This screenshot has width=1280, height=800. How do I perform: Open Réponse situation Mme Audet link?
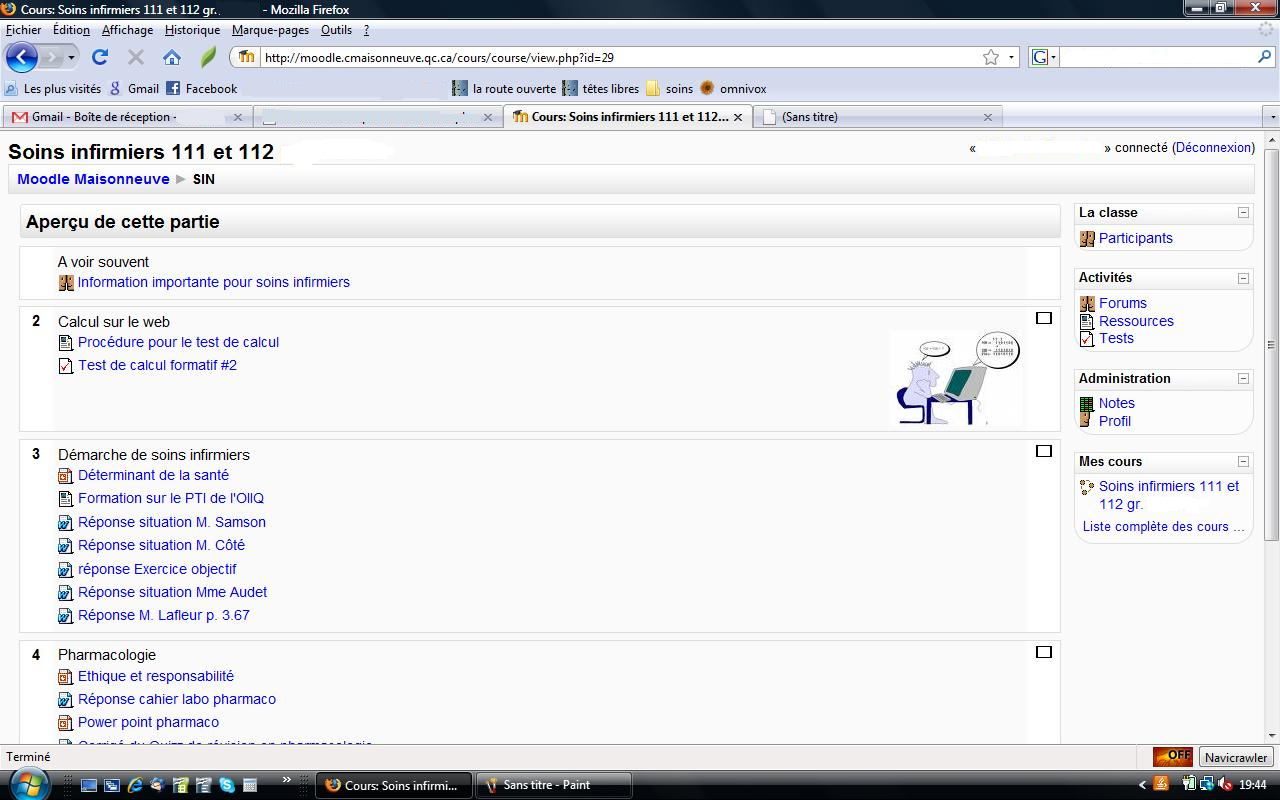[172, 593]
